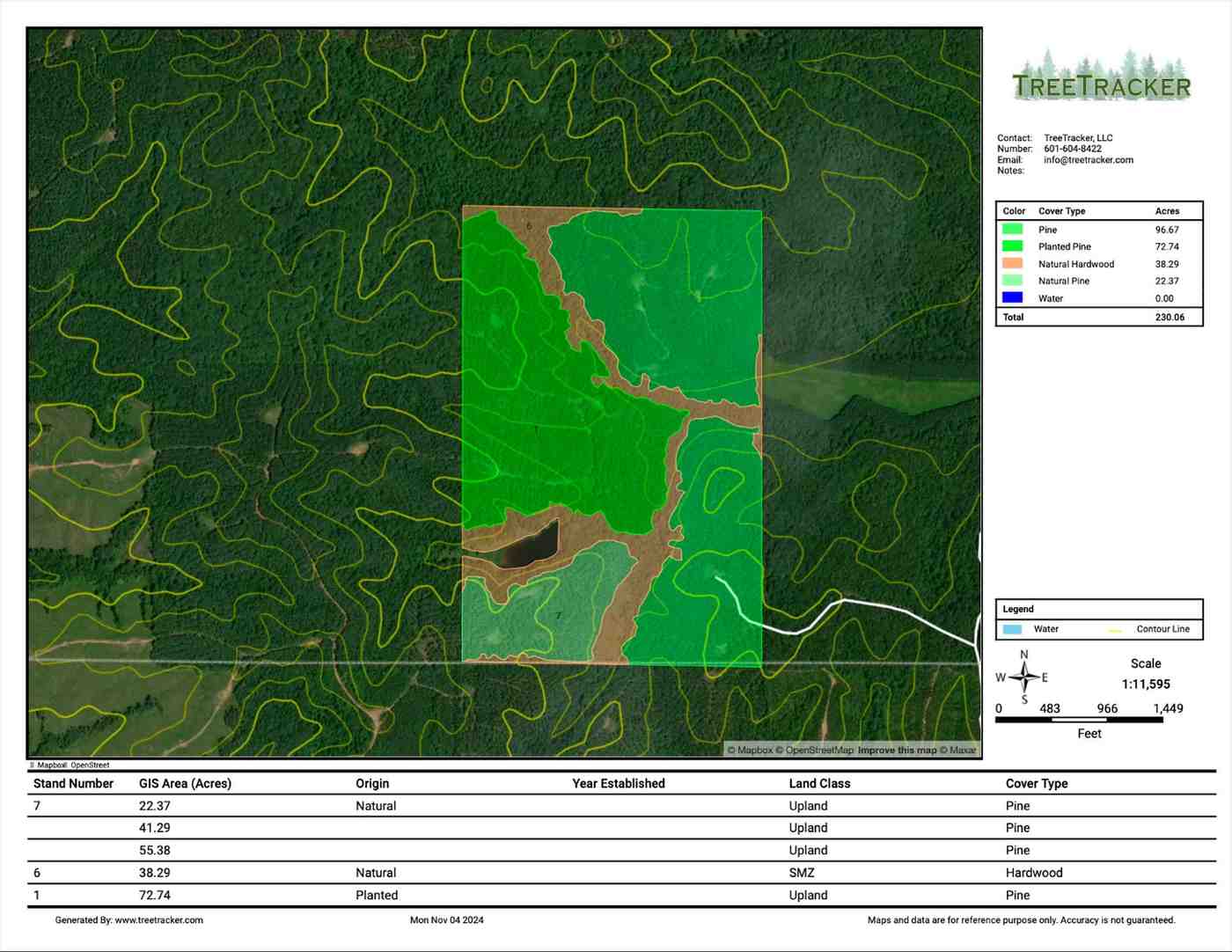Click the light blue Water legend icon
Screen dimensions: 1232x952
pos(1012,629)
